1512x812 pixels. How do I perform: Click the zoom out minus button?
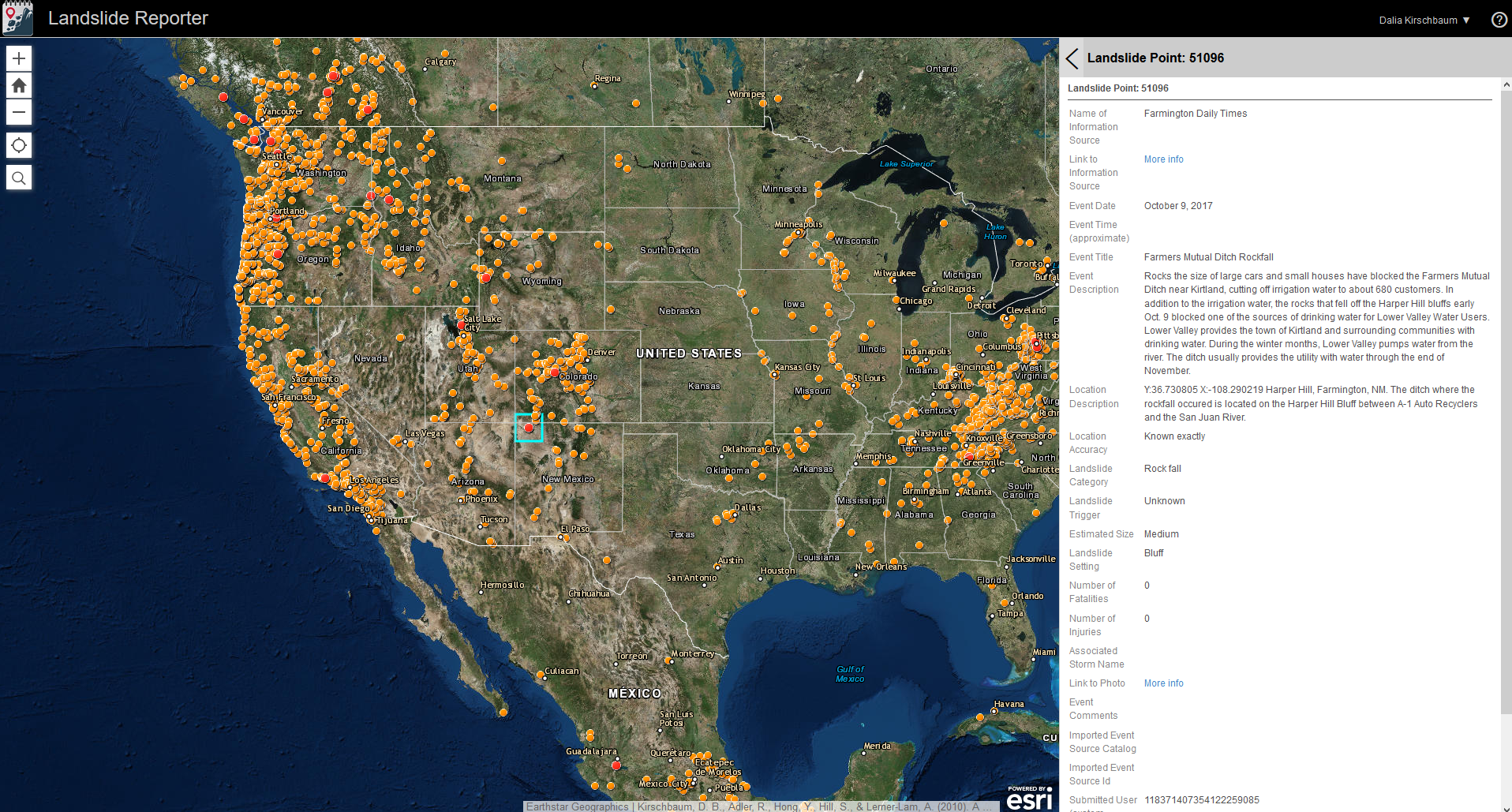[x=19, y=112]
